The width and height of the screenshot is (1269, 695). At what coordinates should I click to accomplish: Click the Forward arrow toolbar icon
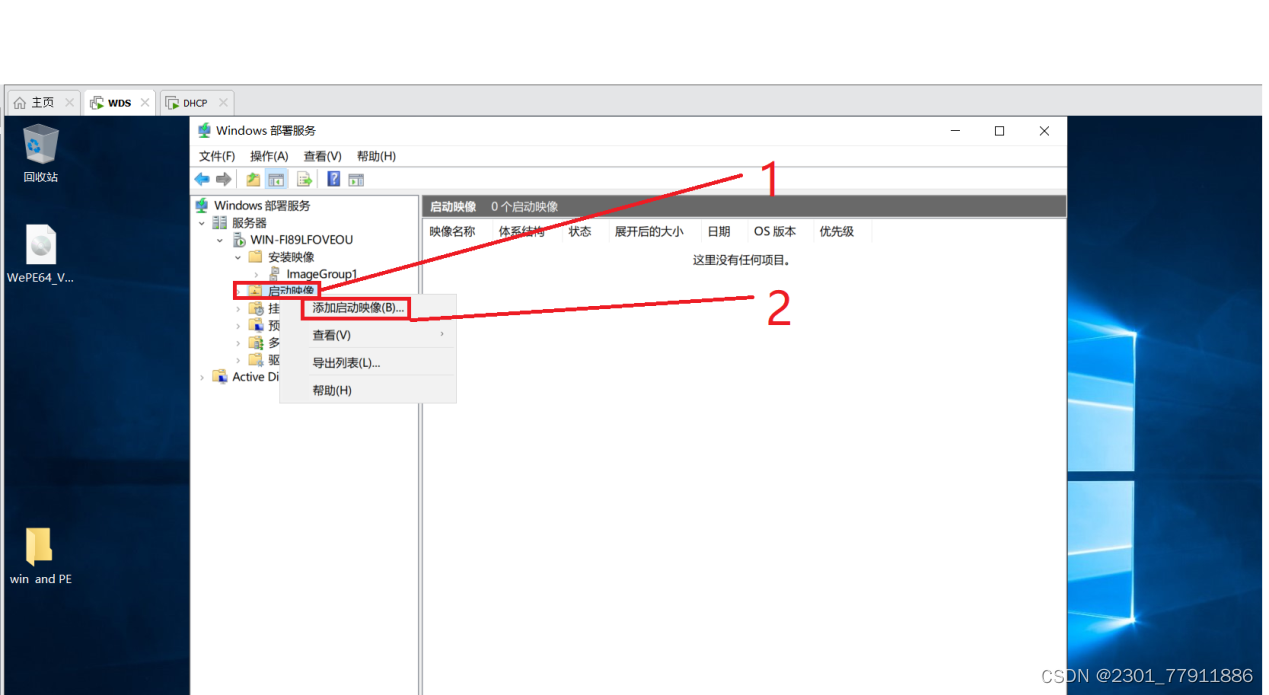coord(223,180)
